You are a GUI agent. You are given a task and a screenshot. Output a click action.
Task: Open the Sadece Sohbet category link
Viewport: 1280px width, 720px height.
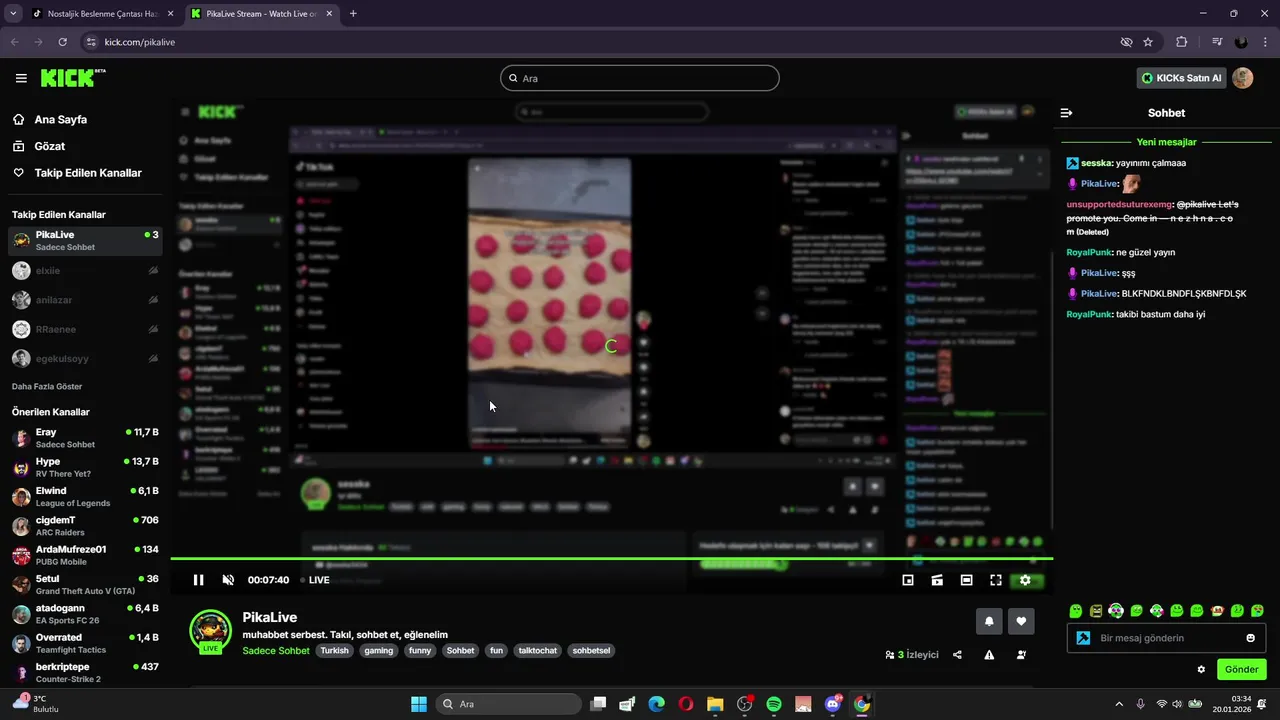click(x=276, y=651)
